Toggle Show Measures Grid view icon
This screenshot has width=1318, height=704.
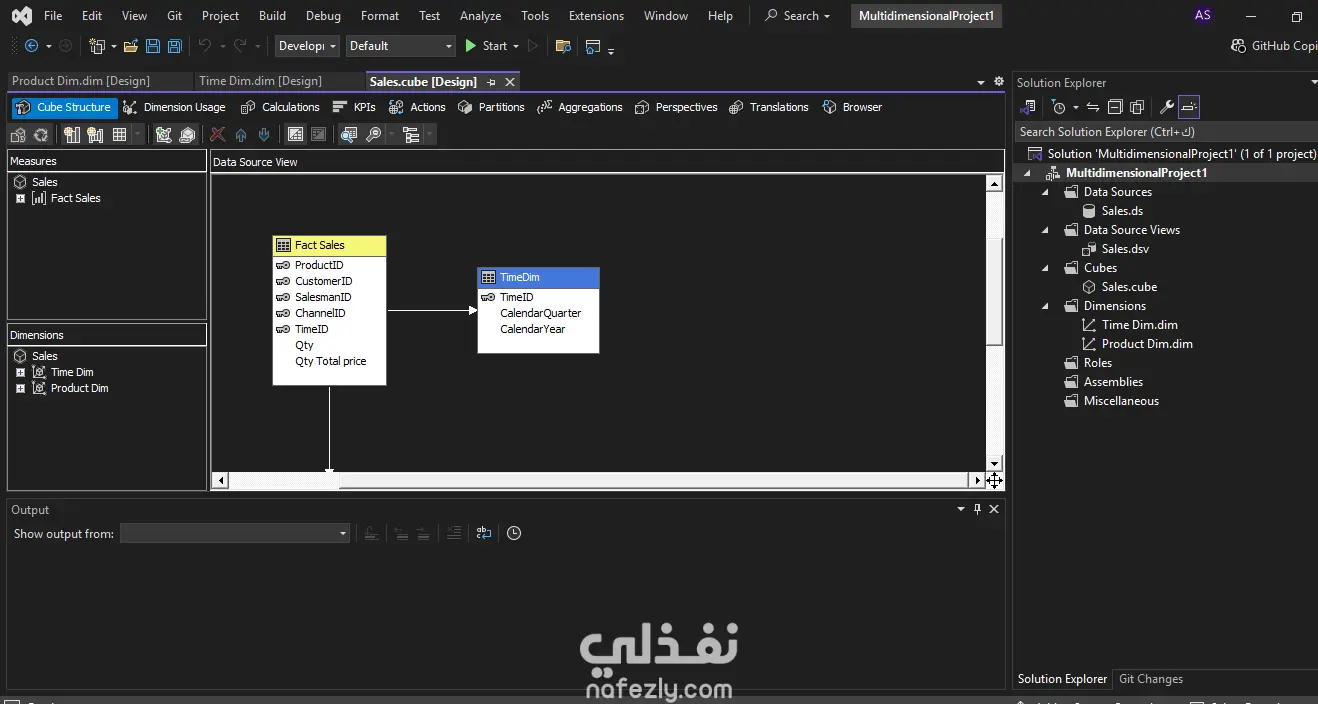pyautogui.click(x=120, y=134)
